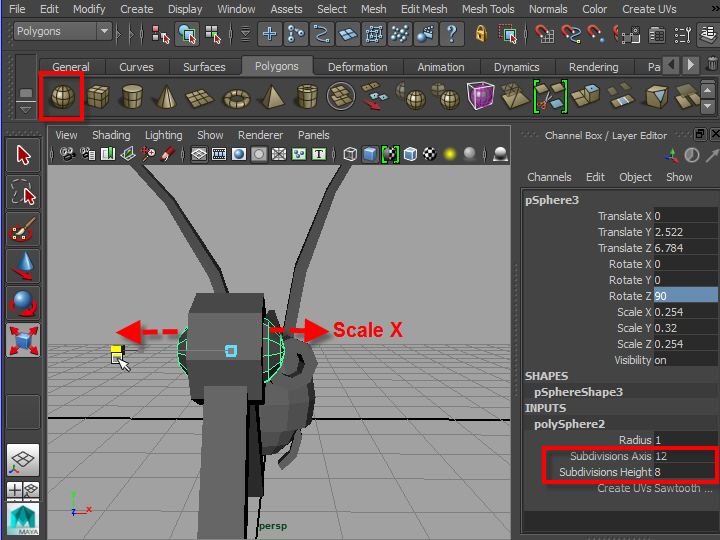Click the Subdivisions Axis value field

[x=686, y=456]
